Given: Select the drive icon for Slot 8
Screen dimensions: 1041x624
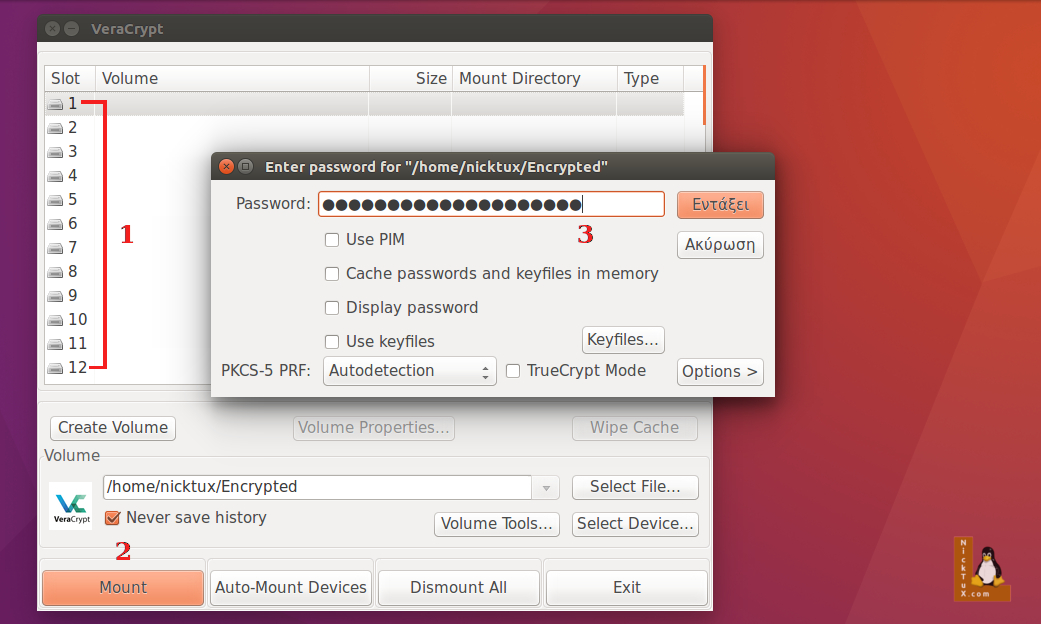Looking at the screenshot, I should pyautogui.click(x=54, y=271).
